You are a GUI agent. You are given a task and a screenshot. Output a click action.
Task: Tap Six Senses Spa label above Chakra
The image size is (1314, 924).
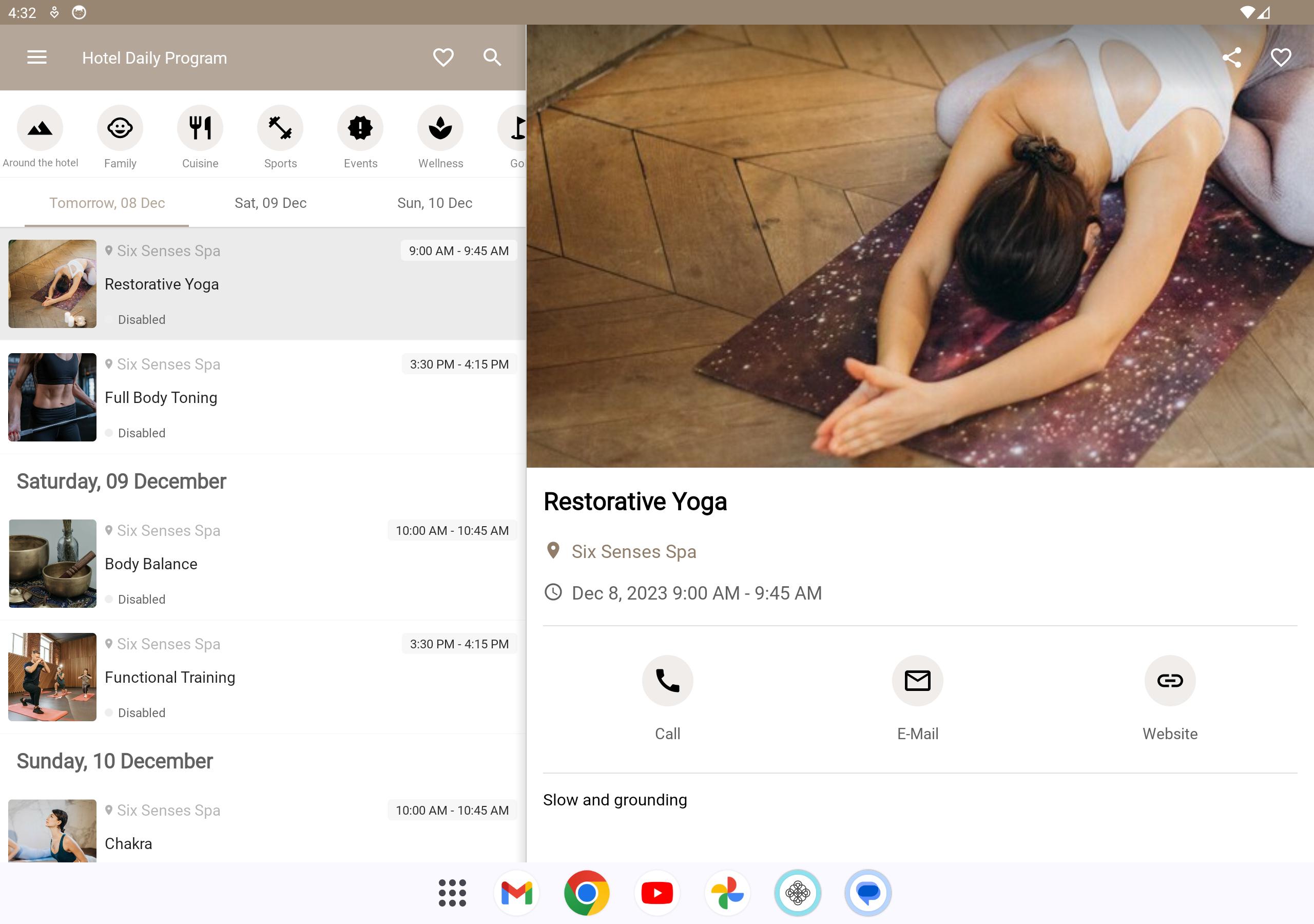[x=168, y=810]
